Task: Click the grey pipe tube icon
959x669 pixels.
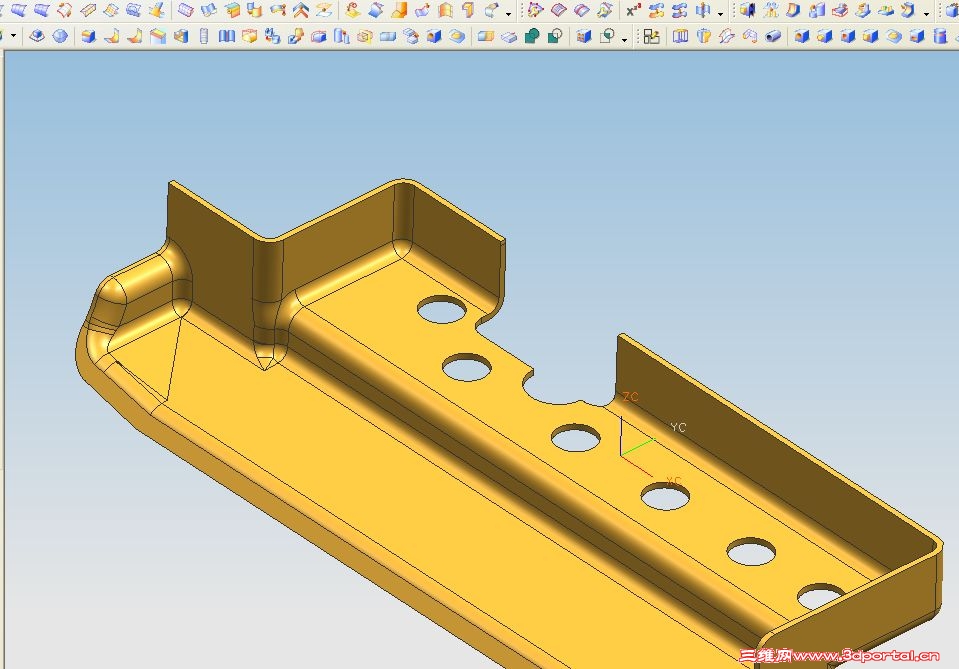Action: click(x=773, y=36)
